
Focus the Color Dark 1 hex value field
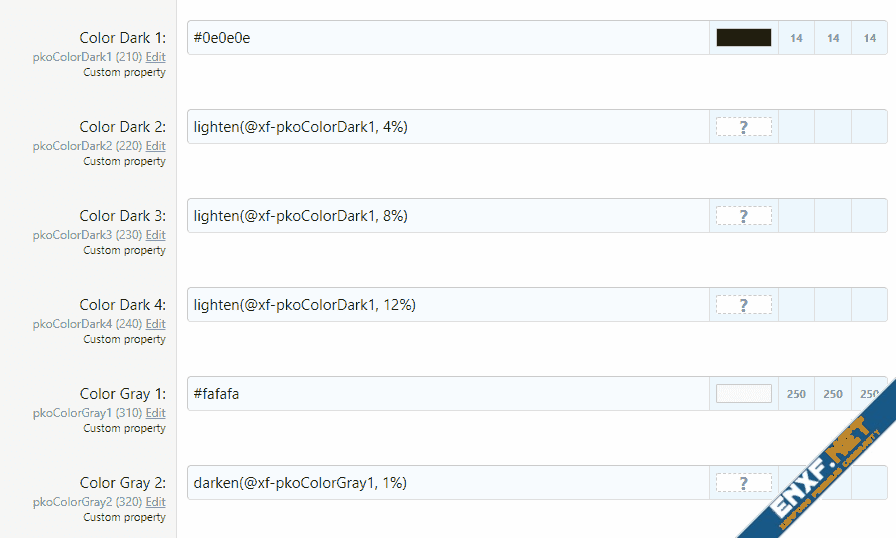click(448, 38)
